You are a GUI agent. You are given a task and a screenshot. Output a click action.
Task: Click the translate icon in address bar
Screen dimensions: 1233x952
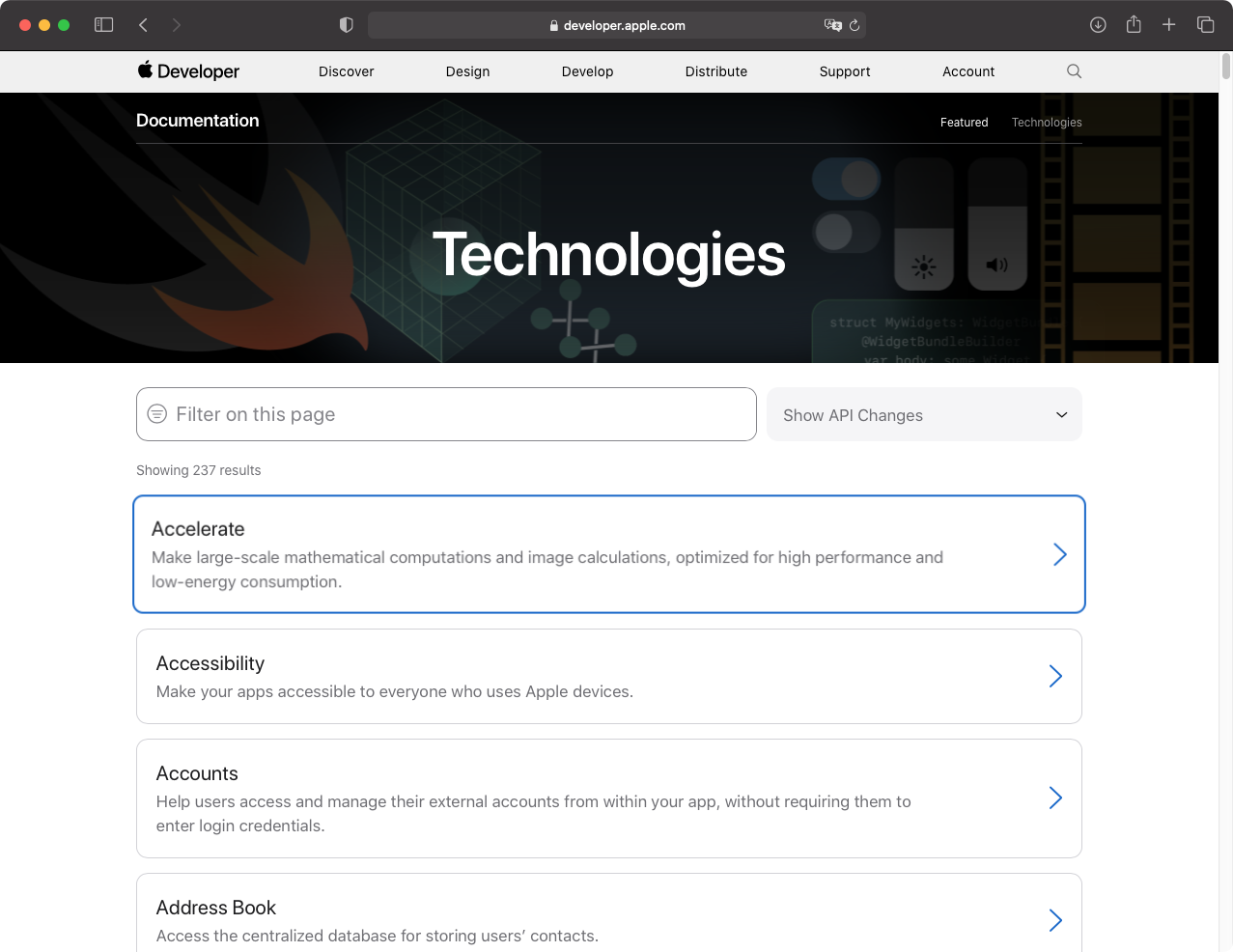[x=833, y=25]
